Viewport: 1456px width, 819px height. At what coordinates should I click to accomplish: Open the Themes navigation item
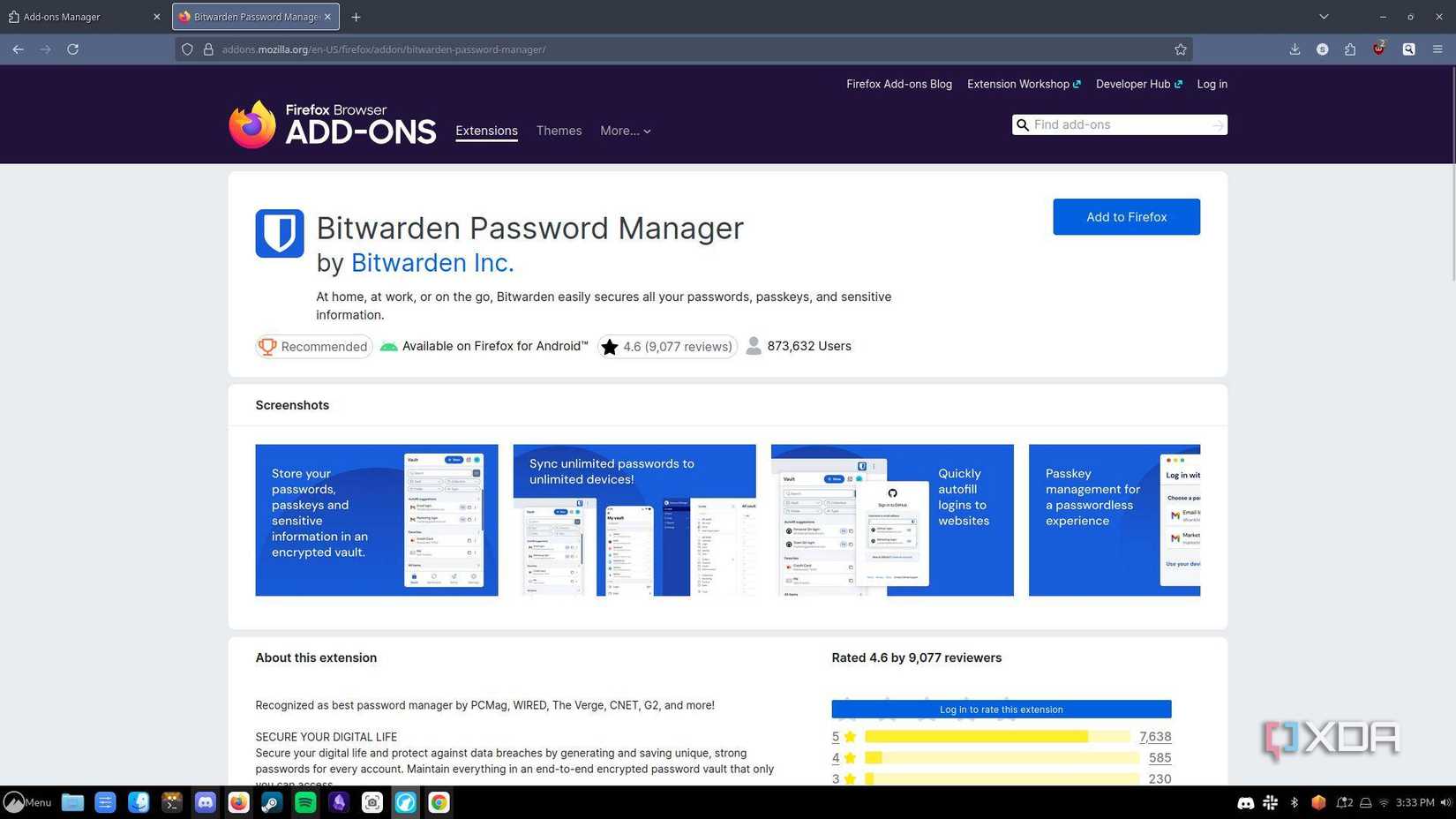559,131
